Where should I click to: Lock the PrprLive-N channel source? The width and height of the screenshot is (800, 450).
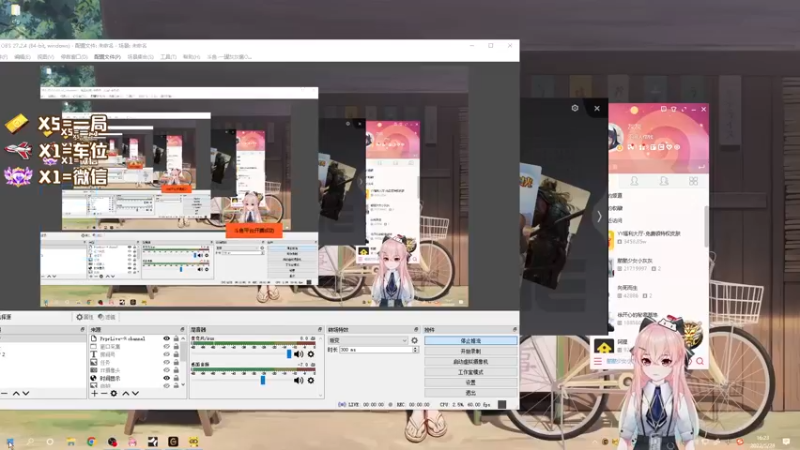click(176, 338)
